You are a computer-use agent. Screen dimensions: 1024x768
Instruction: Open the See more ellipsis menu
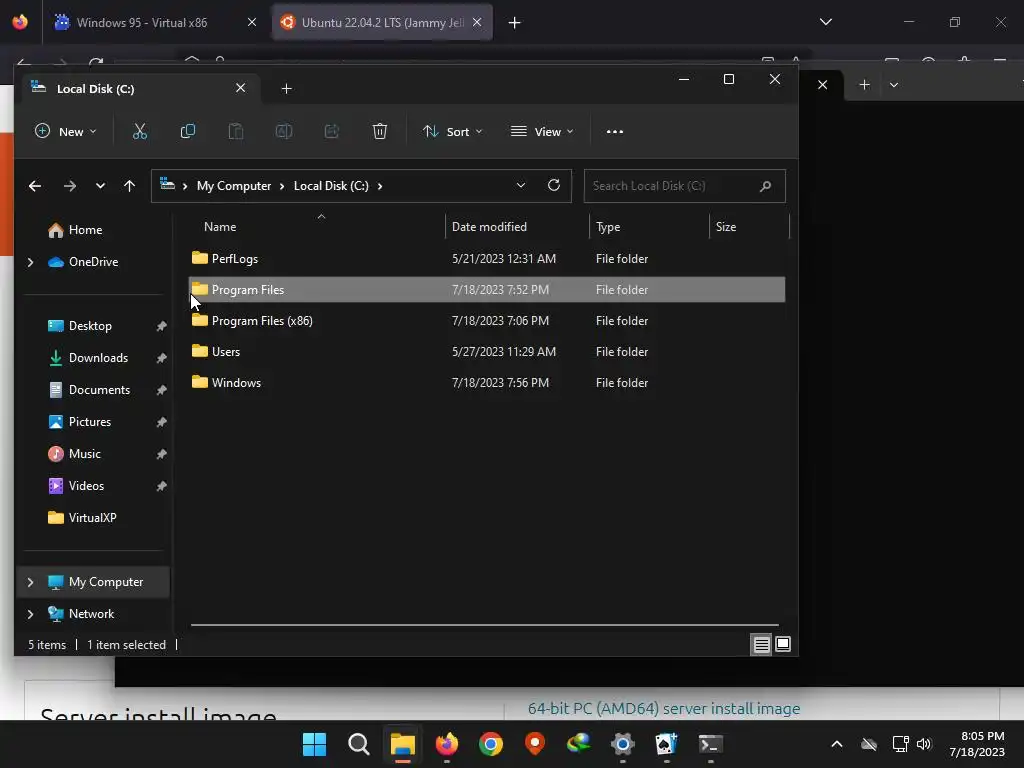(615, 131)
